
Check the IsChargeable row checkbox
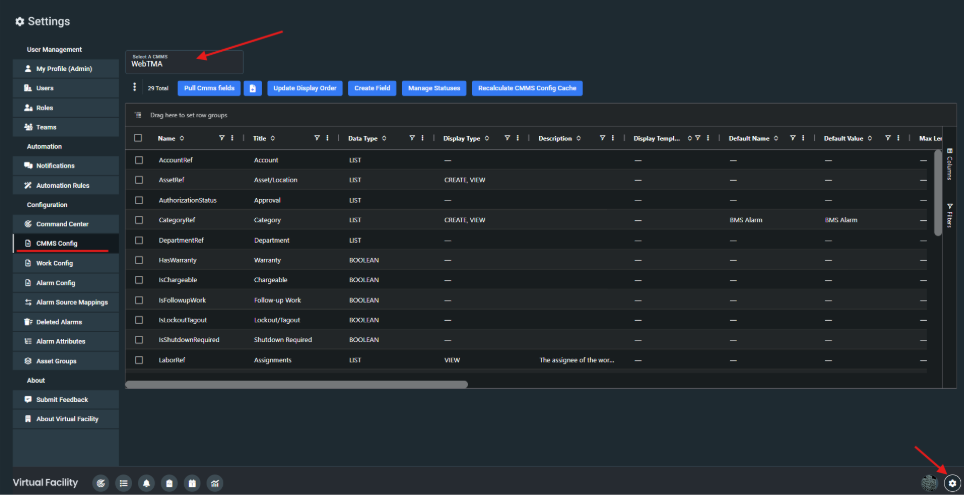[139, 280]
